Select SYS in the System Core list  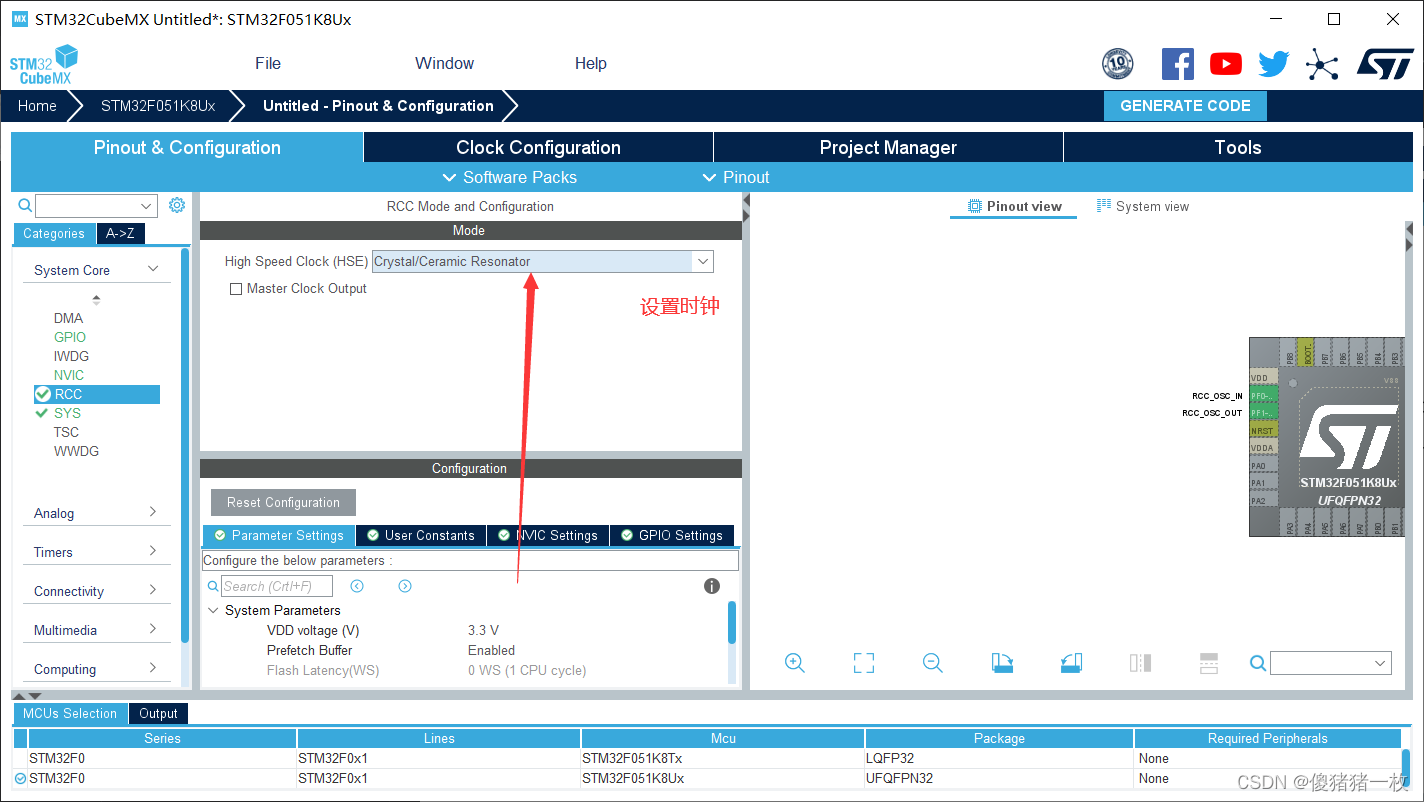tap(67, 413)
